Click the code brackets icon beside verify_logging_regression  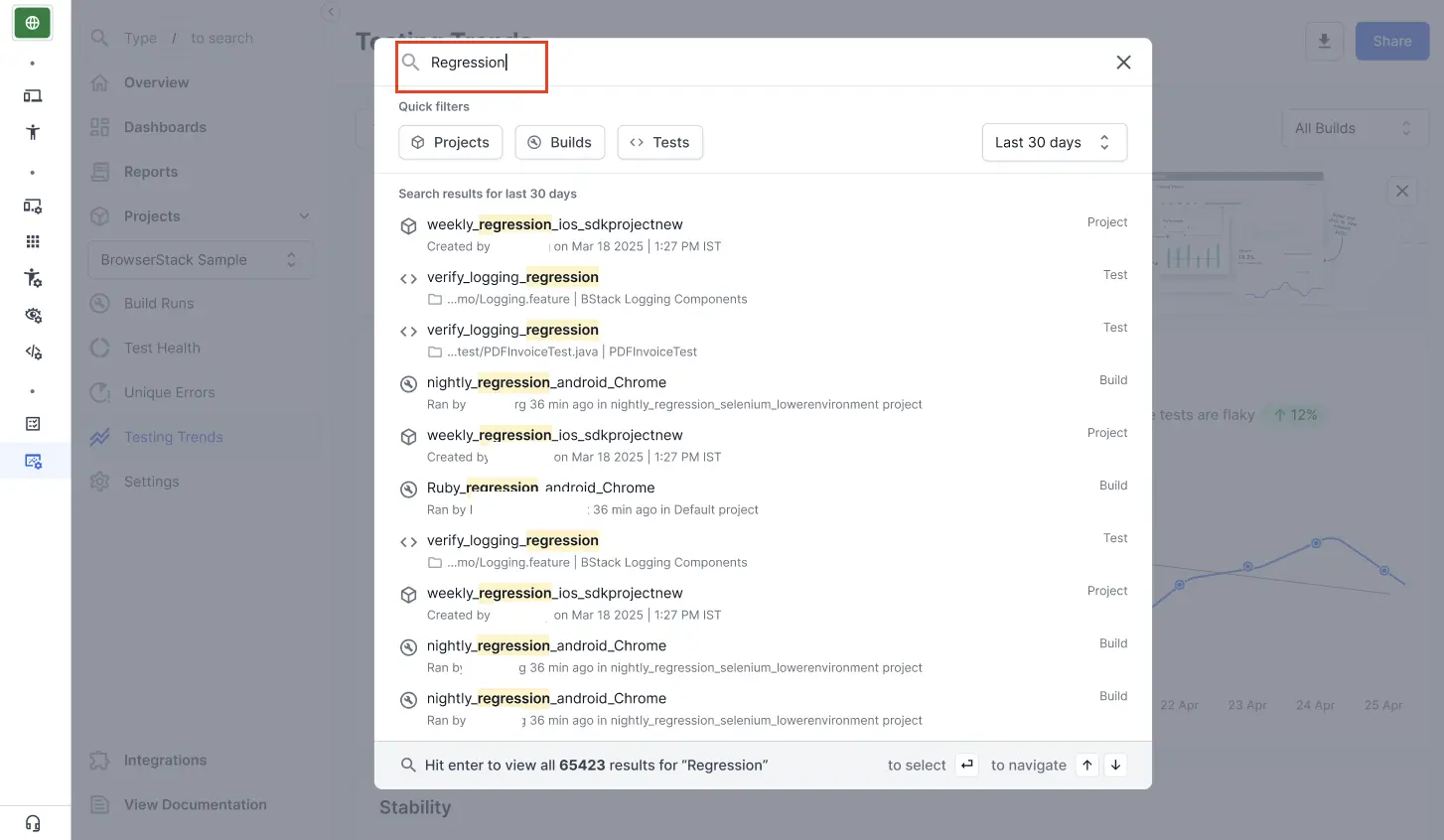pos(408,278)
